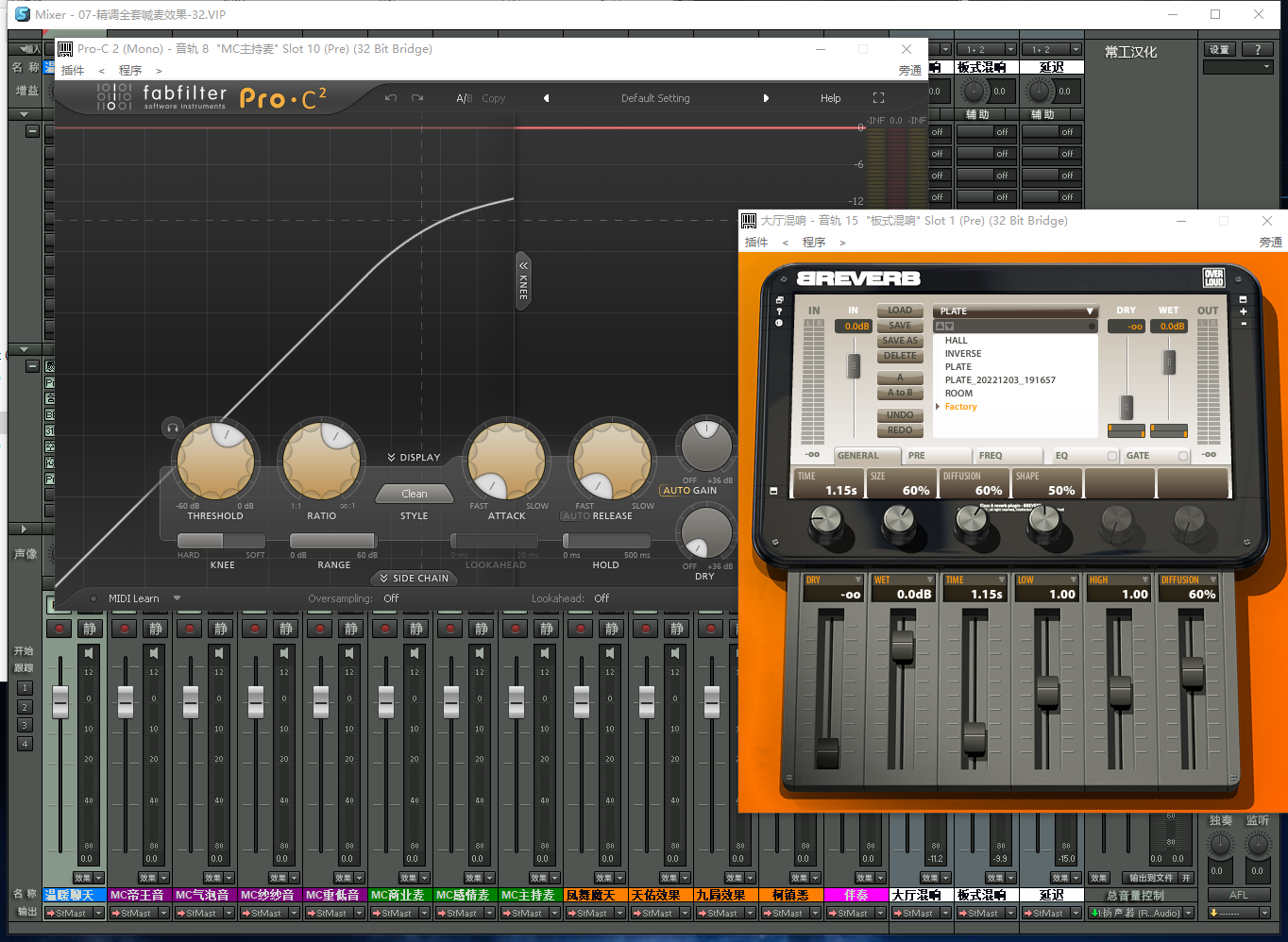1288x942 pixels.
Task: Go to previous preset arrow in Pro-C 2
Action: [546, 98]
